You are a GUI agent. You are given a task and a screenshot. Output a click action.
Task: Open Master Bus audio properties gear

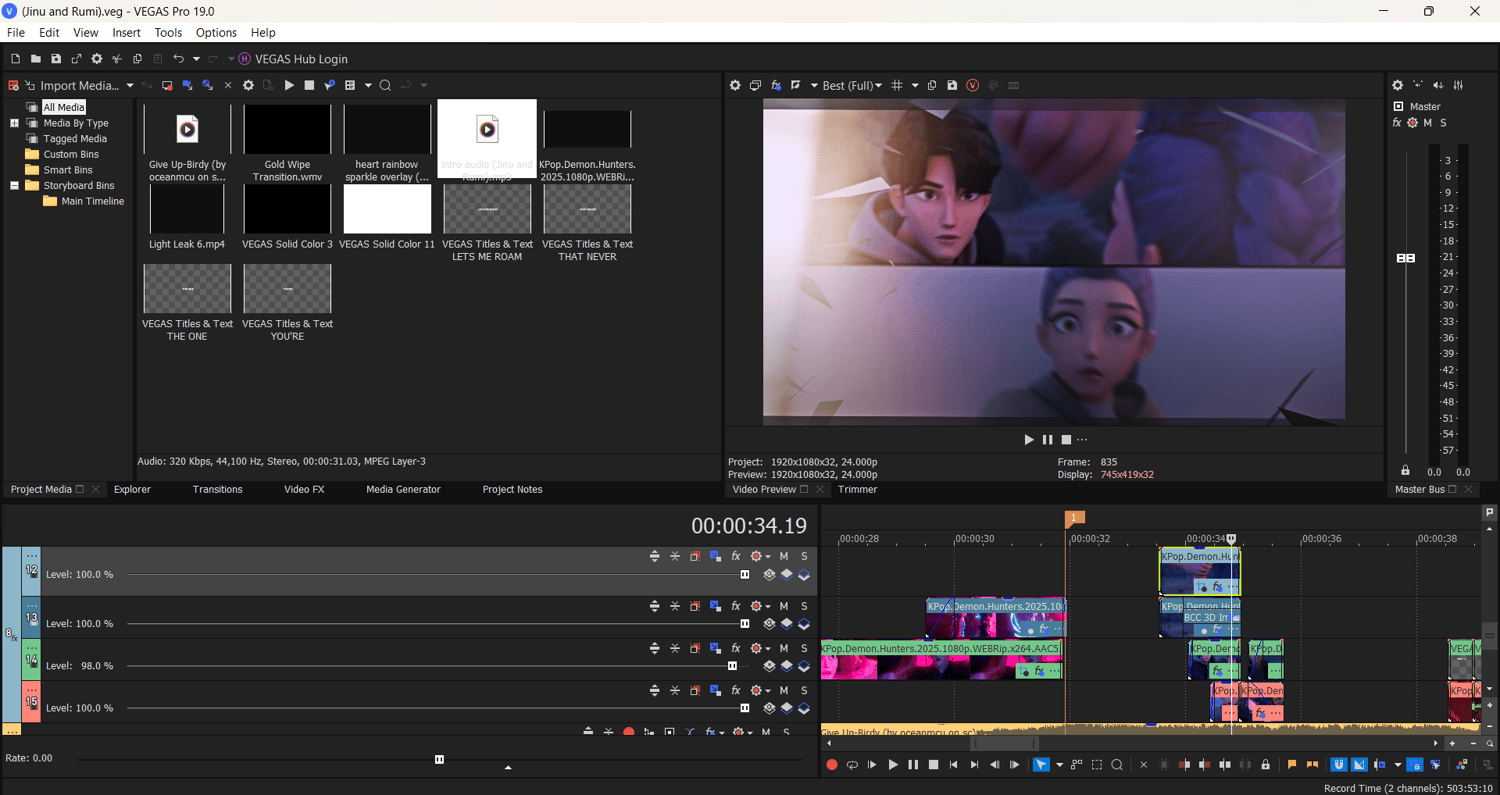coord(1397,85)
